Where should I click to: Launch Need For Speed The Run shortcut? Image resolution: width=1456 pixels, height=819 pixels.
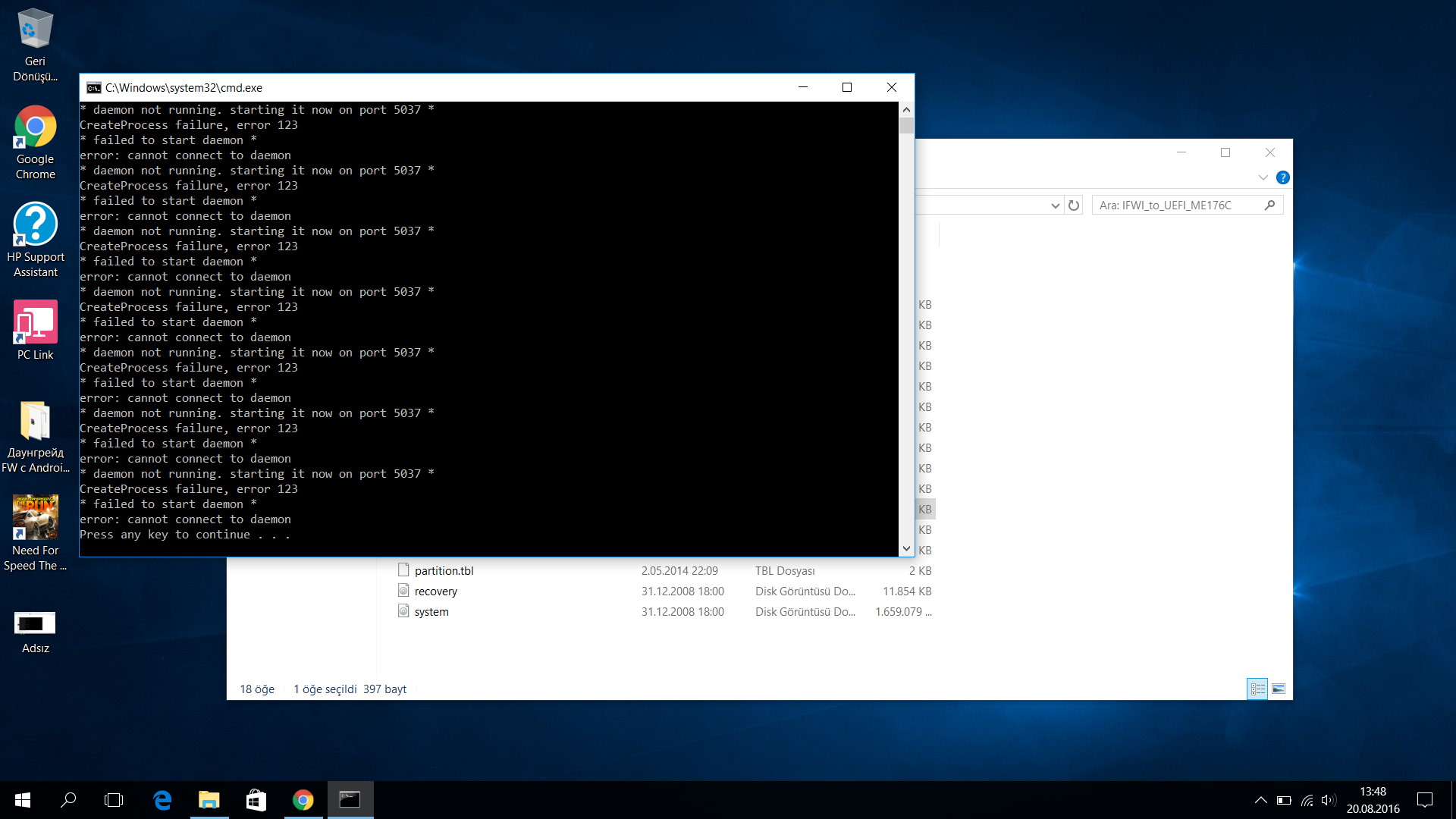point(35,534)
